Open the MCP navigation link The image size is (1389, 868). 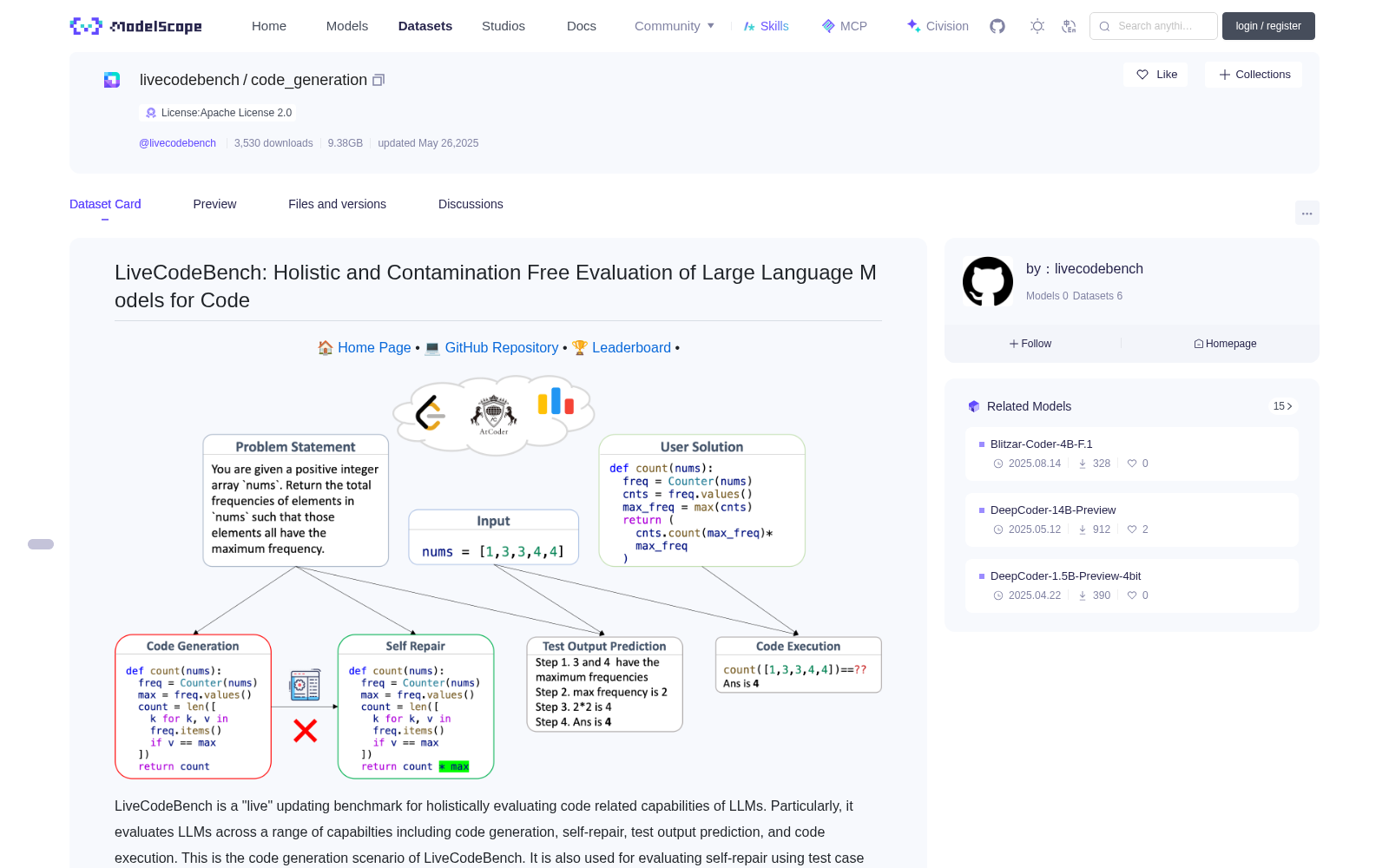click(844, 26)
